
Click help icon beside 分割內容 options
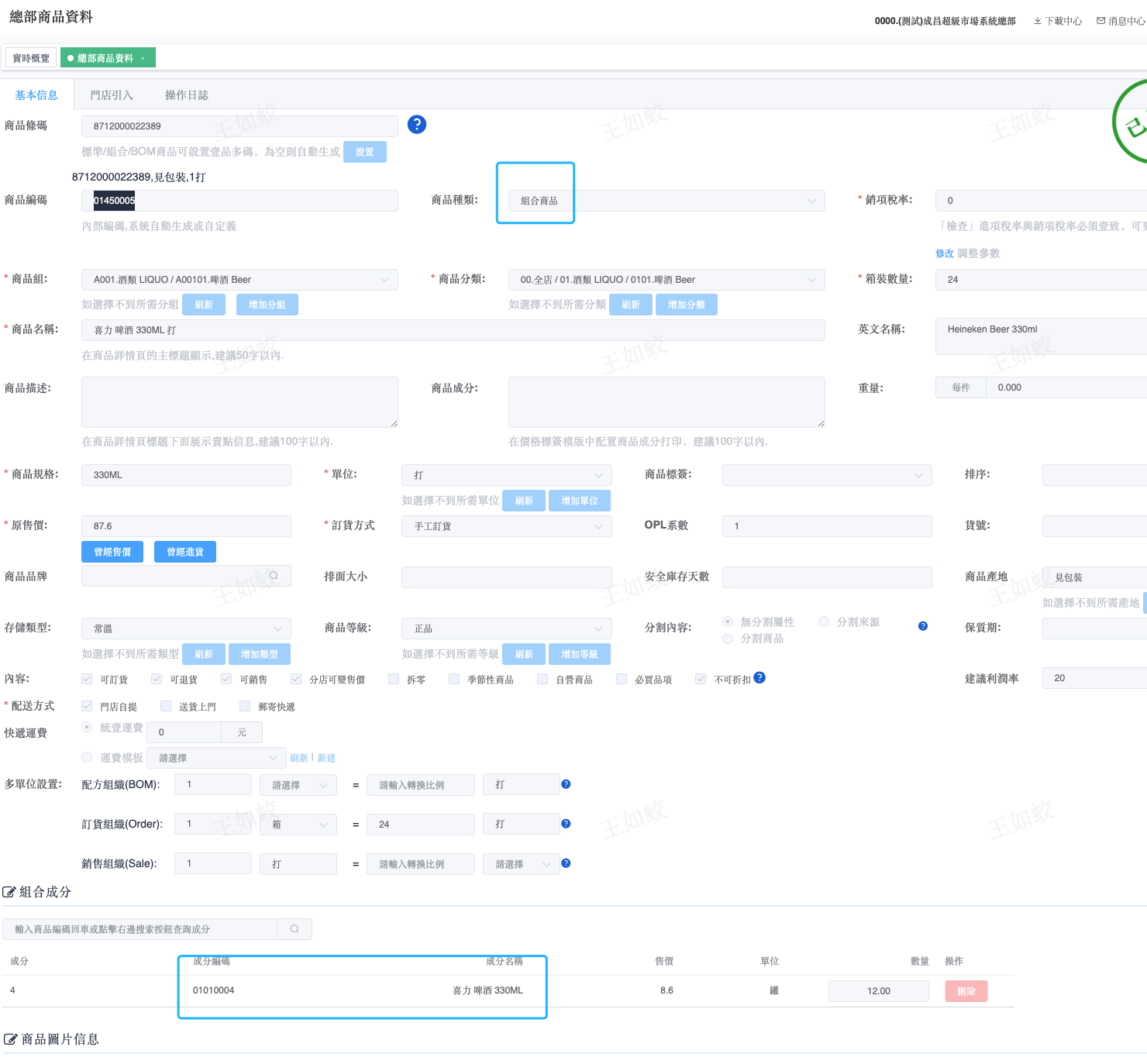pyautogui.click(x=923, y=626)
